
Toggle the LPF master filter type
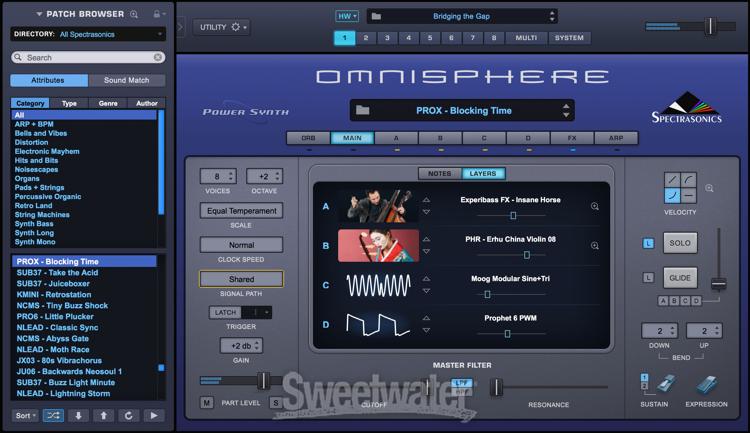462,383
